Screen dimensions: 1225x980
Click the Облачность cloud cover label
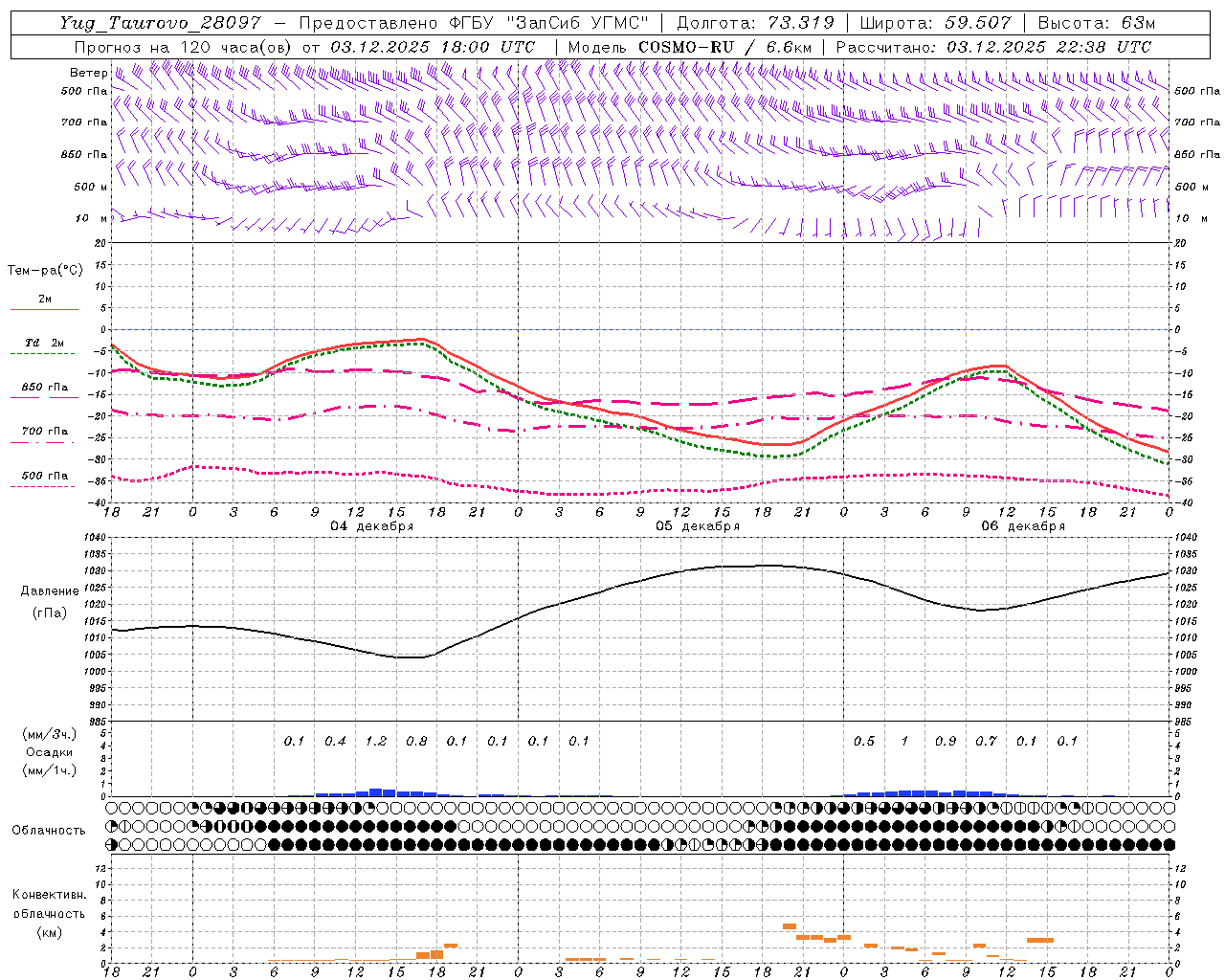pyautogui.click(x=49, y=831)
